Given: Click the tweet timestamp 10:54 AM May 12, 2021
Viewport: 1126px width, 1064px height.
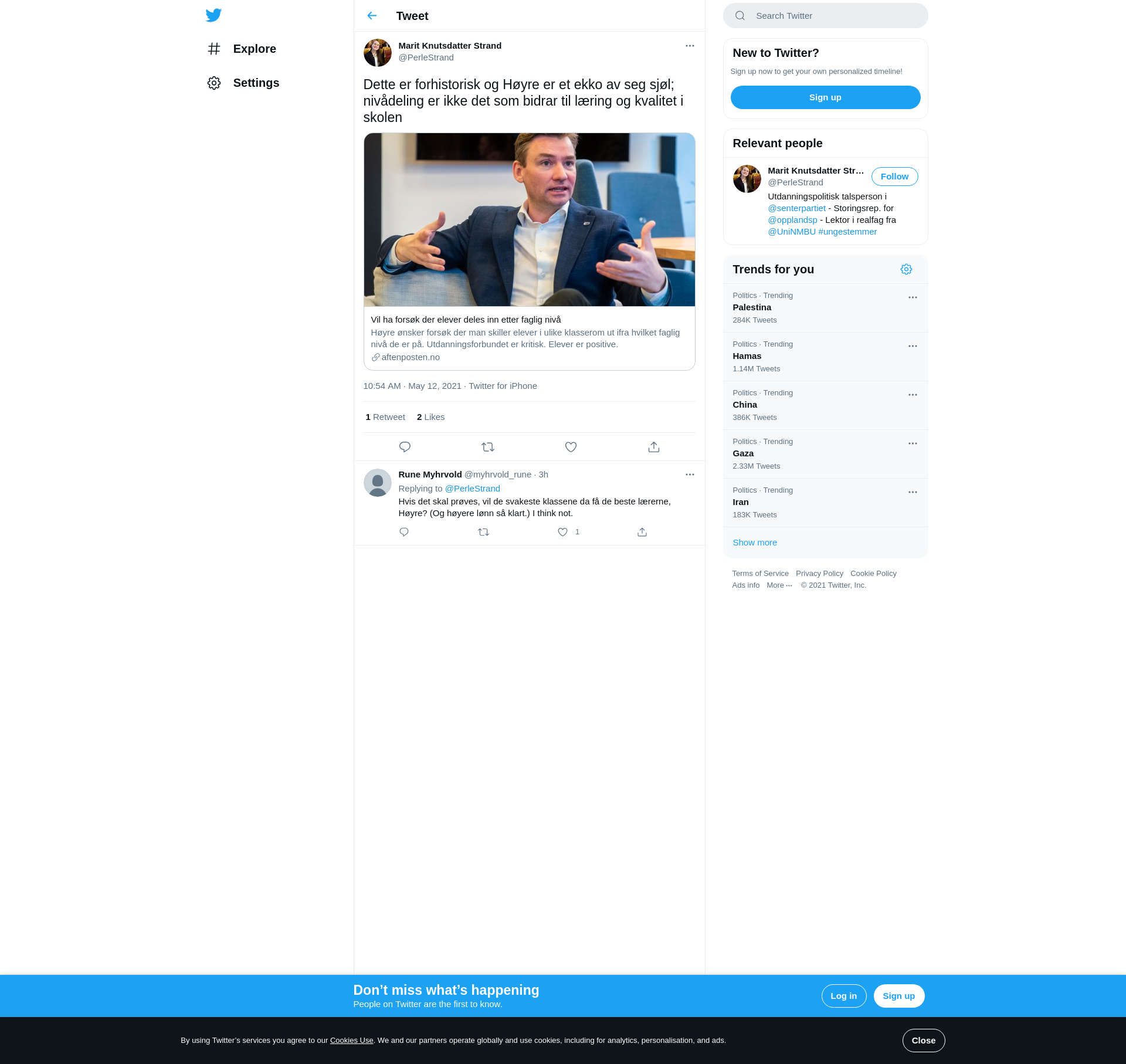Looking at the screenshot, I should click(x=412, y=386).
